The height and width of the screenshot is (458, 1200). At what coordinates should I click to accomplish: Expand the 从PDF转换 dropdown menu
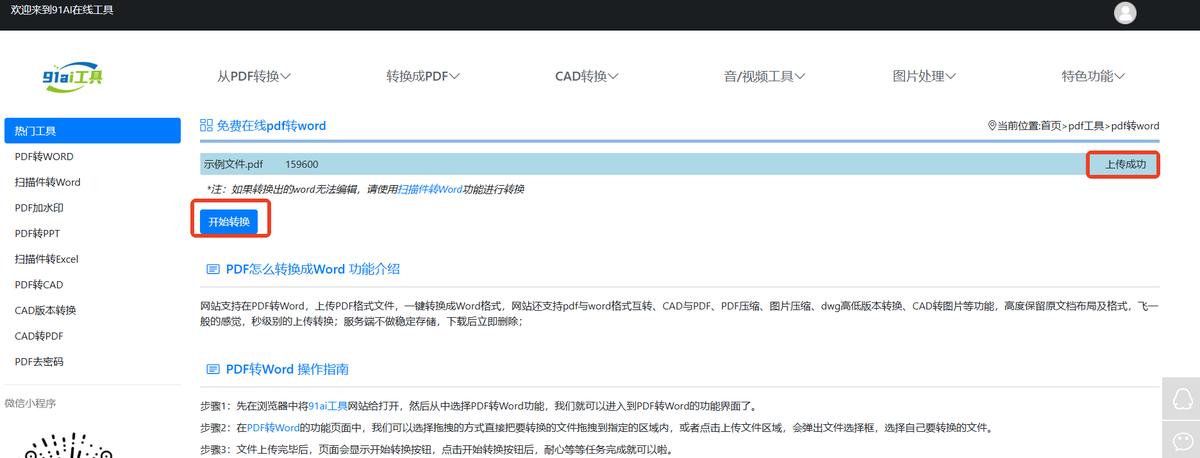tap(254, 76)
